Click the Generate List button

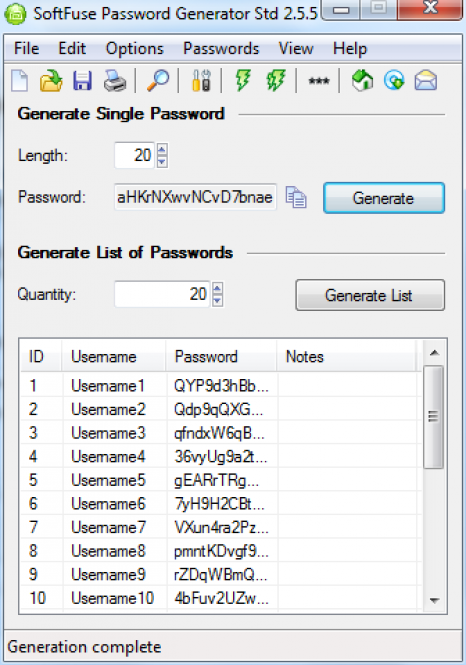pos(370,295)
